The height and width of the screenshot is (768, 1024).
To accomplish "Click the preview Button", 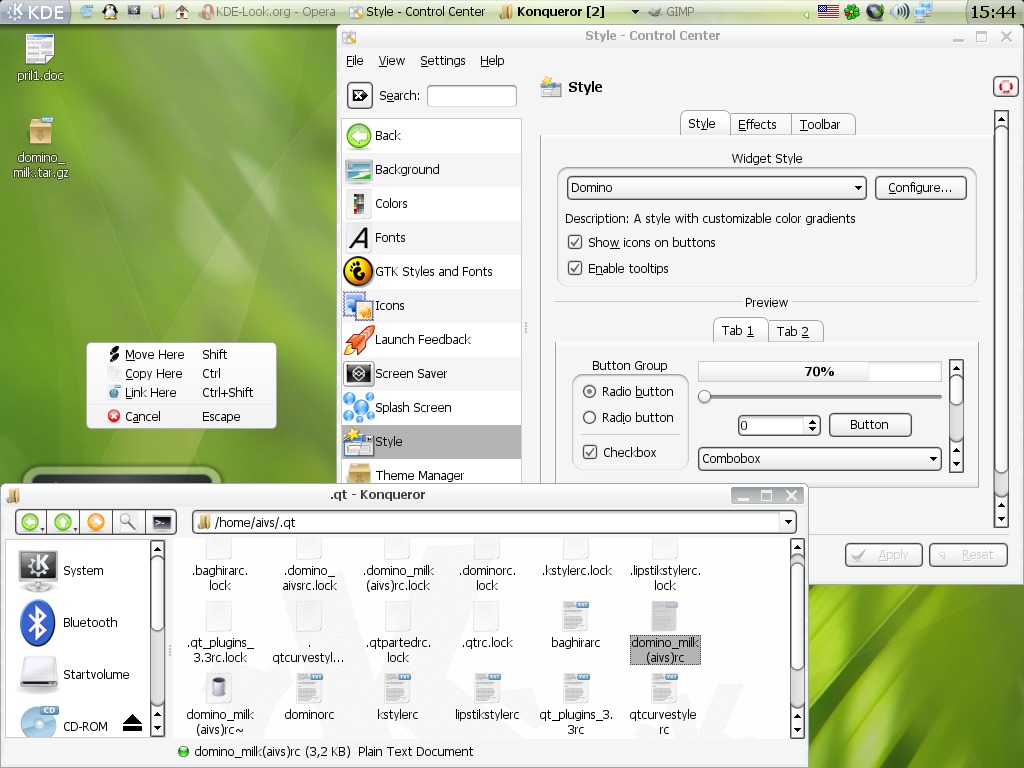I will (869, 424).
